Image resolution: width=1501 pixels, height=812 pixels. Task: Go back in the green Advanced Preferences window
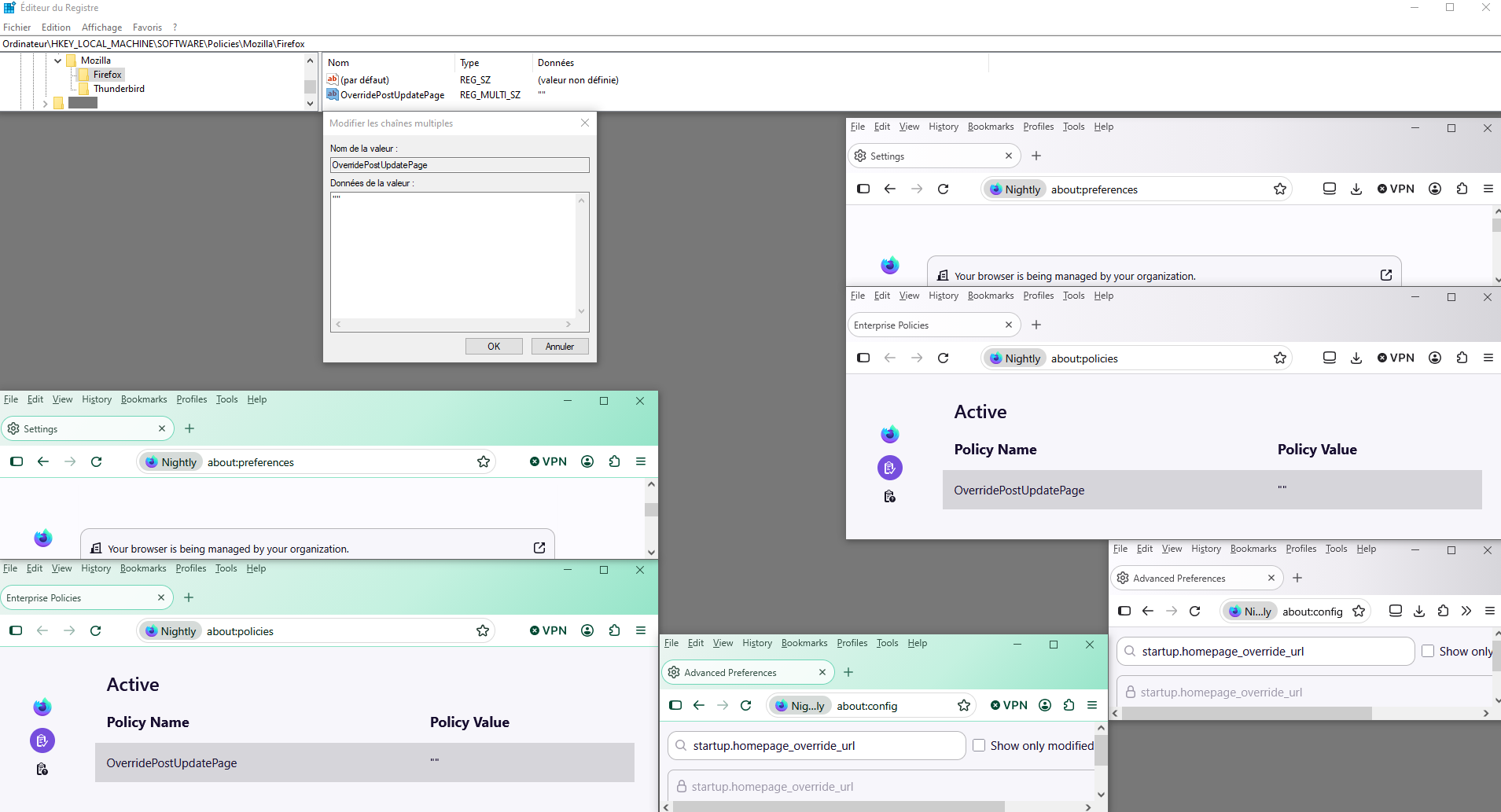[699, 705]
